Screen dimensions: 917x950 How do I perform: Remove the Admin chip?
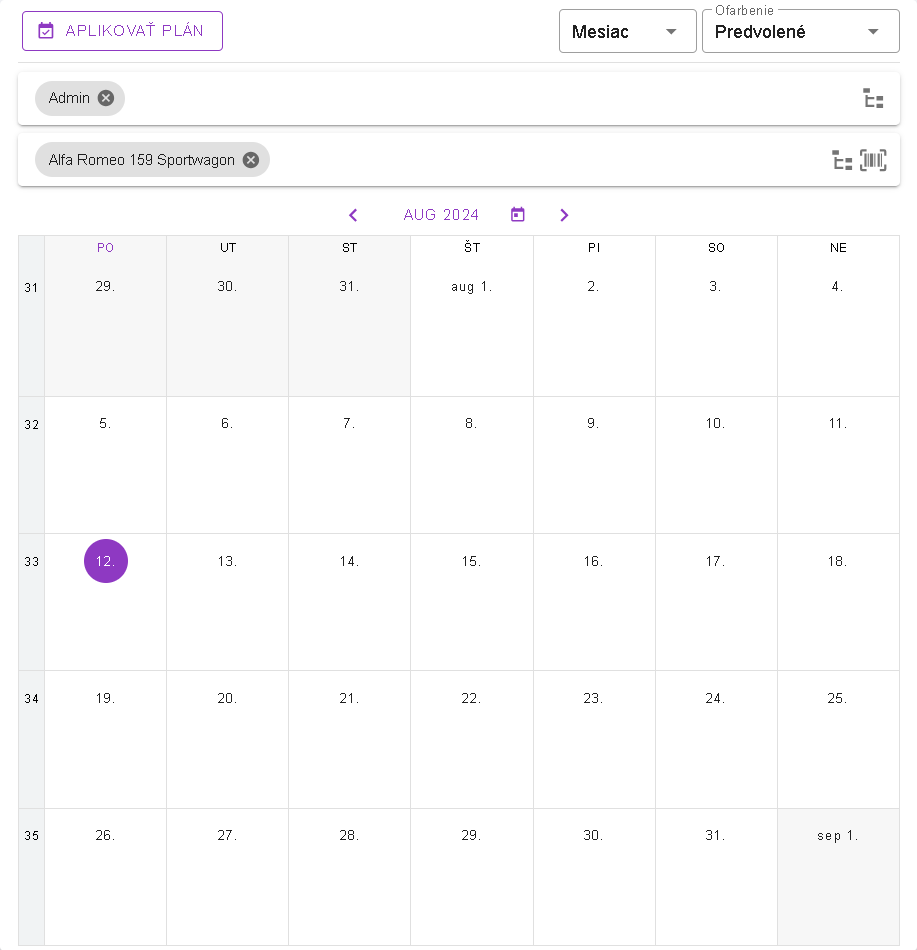tap(106, 98)
